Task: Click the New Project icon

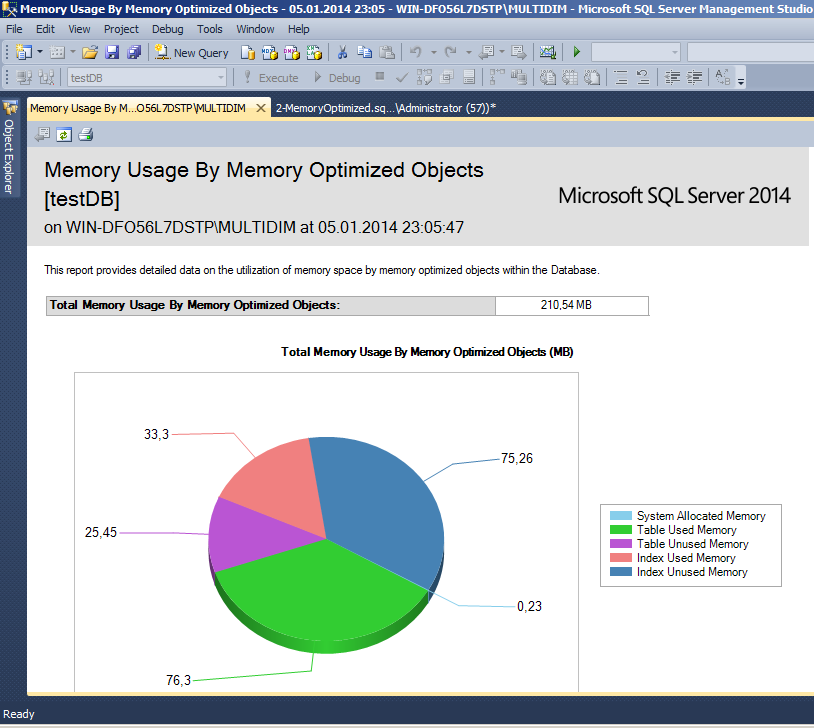Action: [23, 52]
